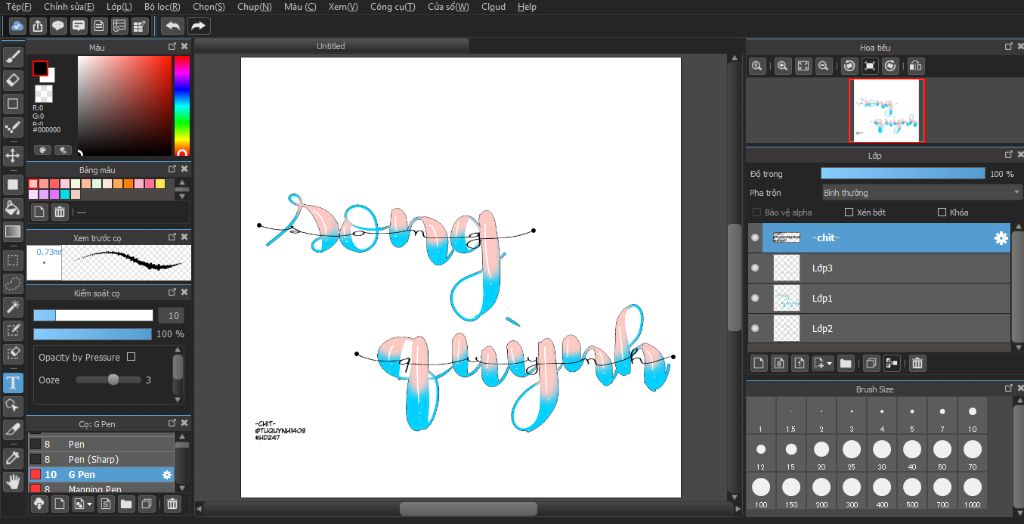This screenshot has height=524, width=1024.
Task: Open the Chỉnh sửa(E) menu
Action: (x=69, y=7)
